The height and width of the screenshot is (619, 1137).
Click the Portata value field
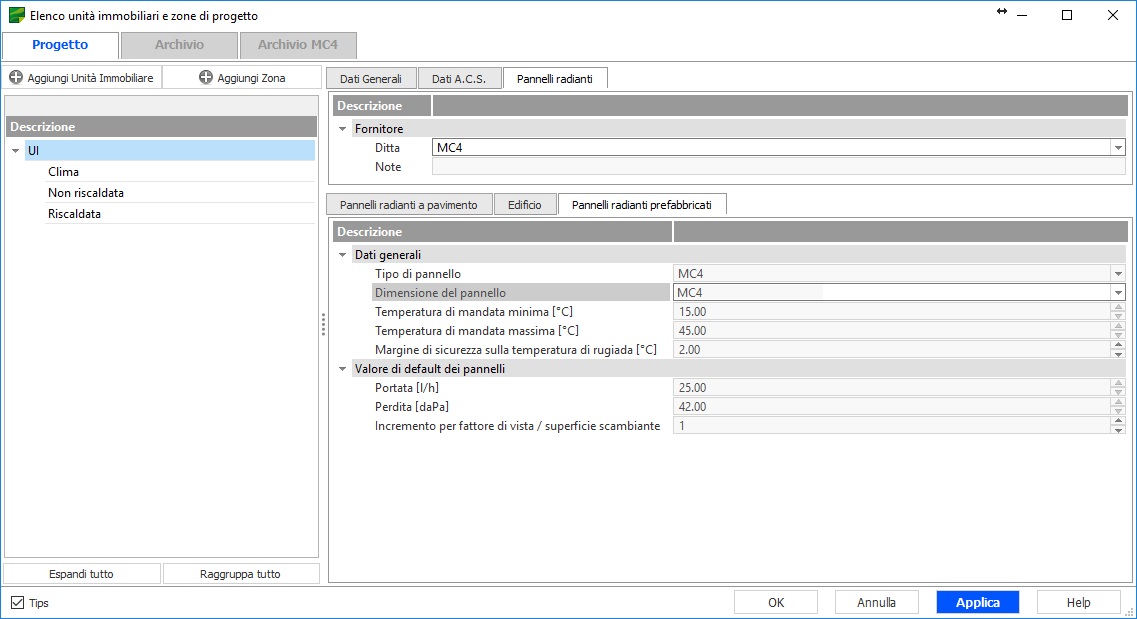tap(891, 388)
